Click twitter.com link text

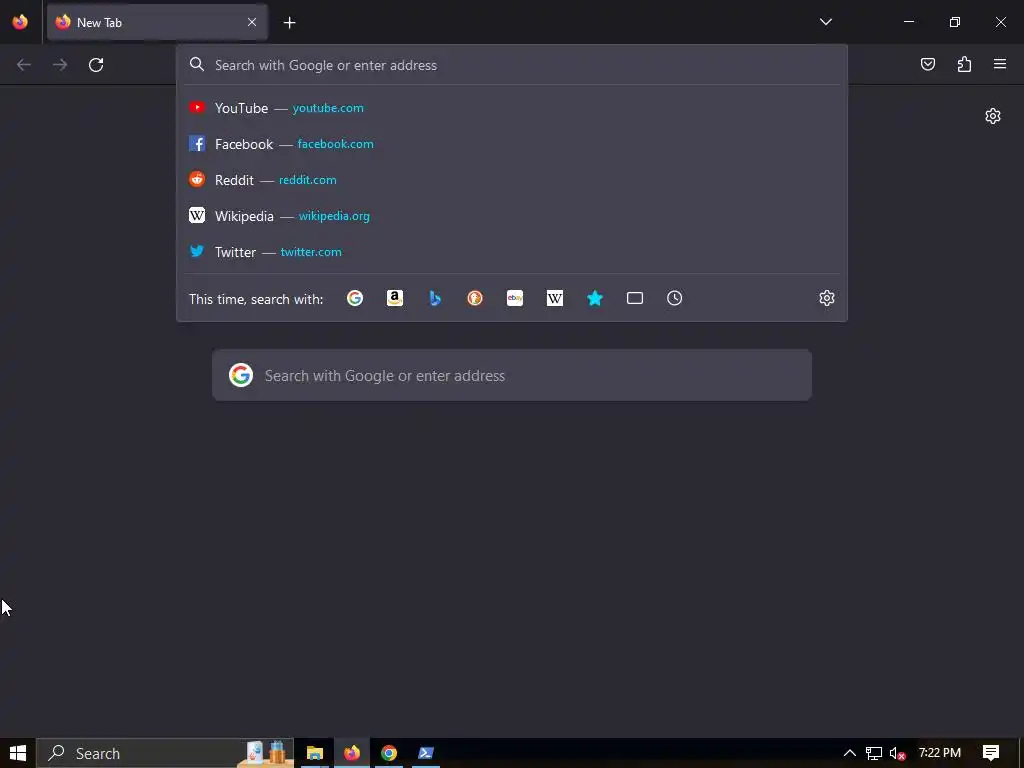click(311, 251)
